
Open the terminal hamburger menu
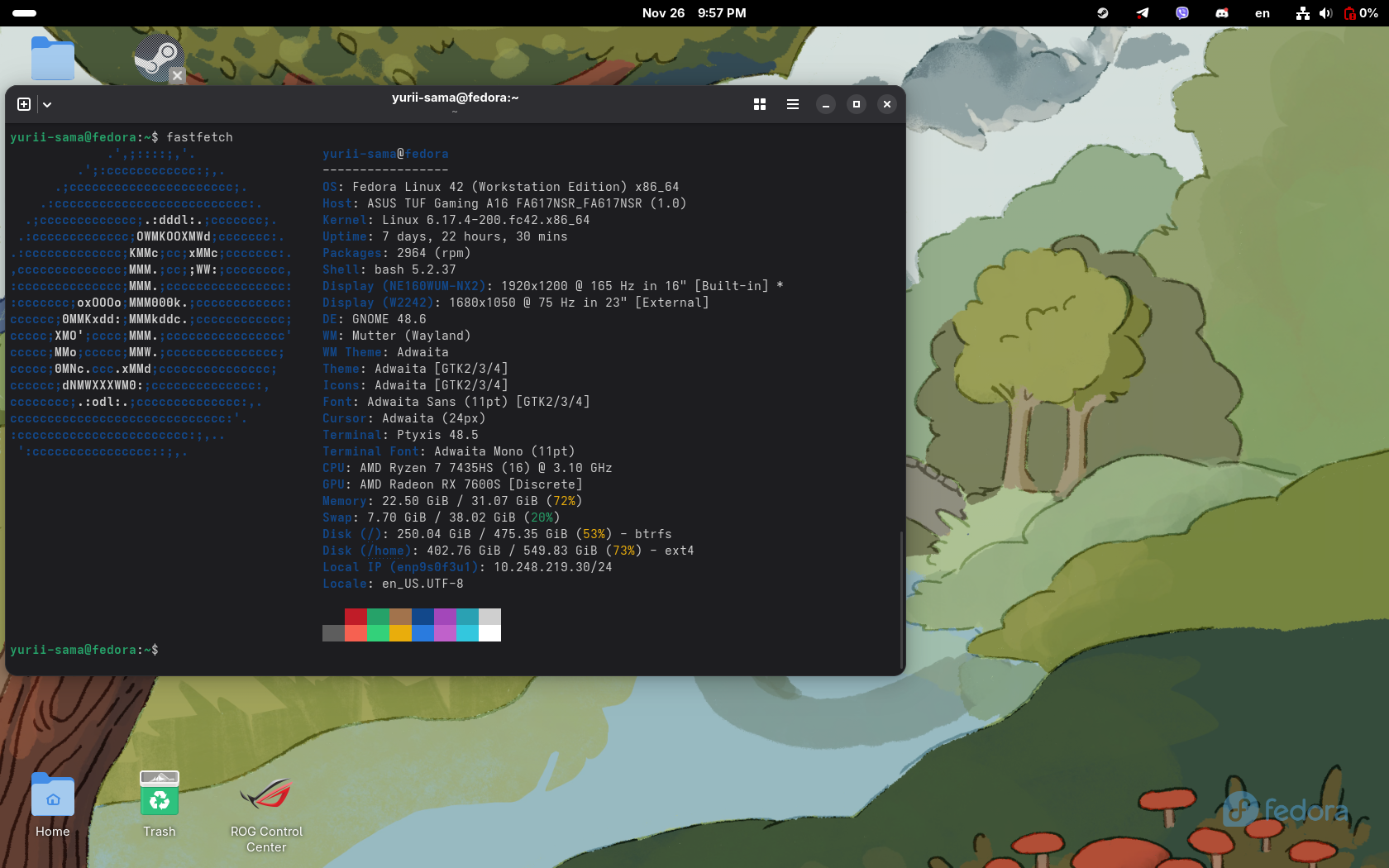pos(793,104)
